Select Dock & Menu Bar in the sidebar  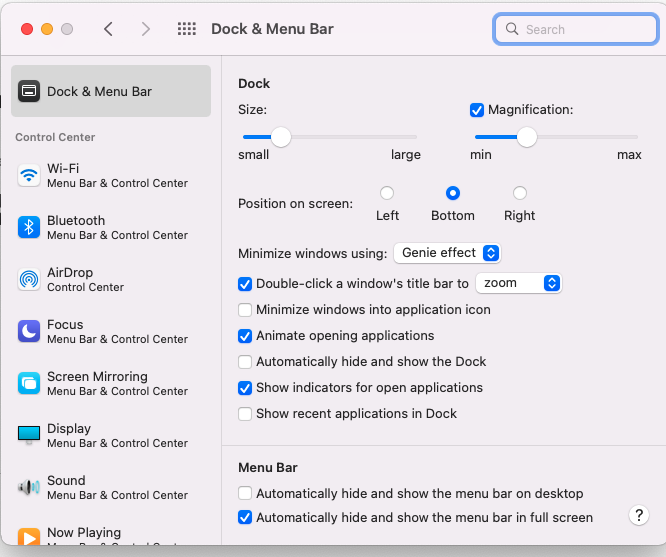(x=111, y=91)
